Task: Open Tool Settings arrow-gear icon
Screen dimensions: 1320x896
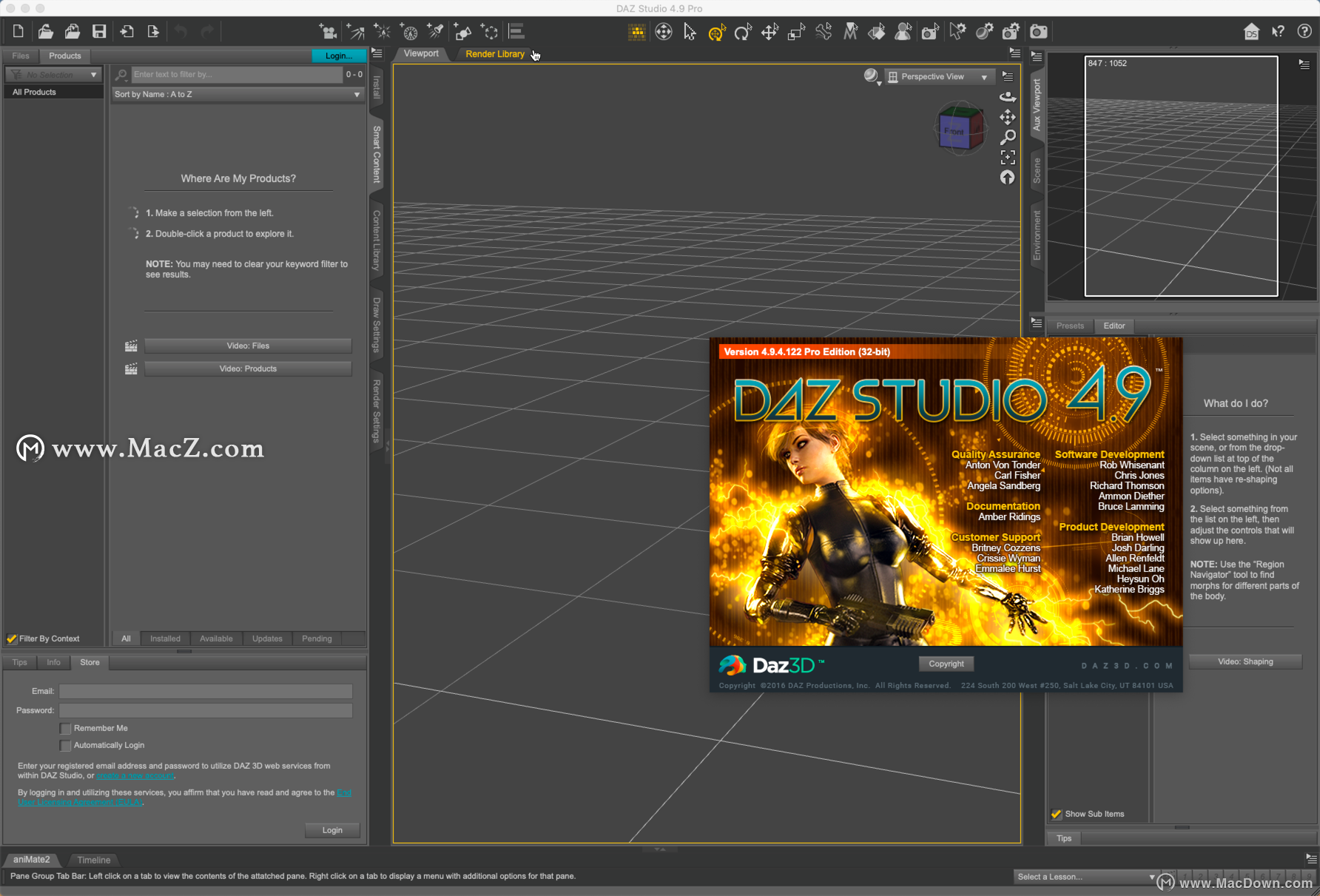Action: click(x=957, y=31)
